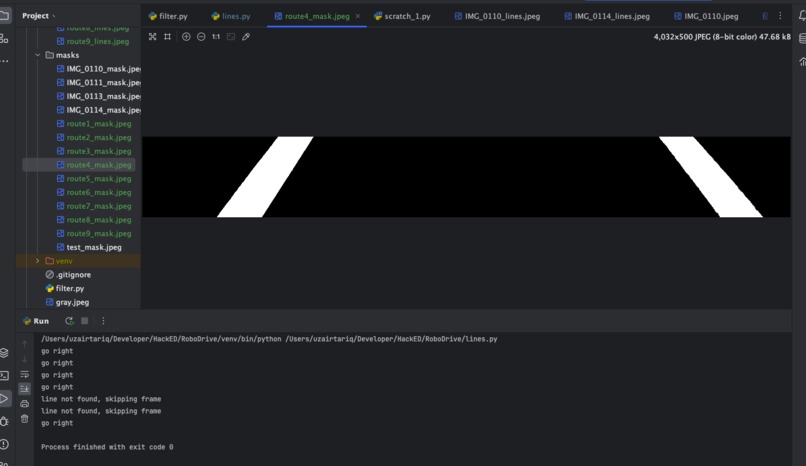Open more tool windows ellipsis in left sidebar
806x466 pixels.
click(x=4, y=61)
